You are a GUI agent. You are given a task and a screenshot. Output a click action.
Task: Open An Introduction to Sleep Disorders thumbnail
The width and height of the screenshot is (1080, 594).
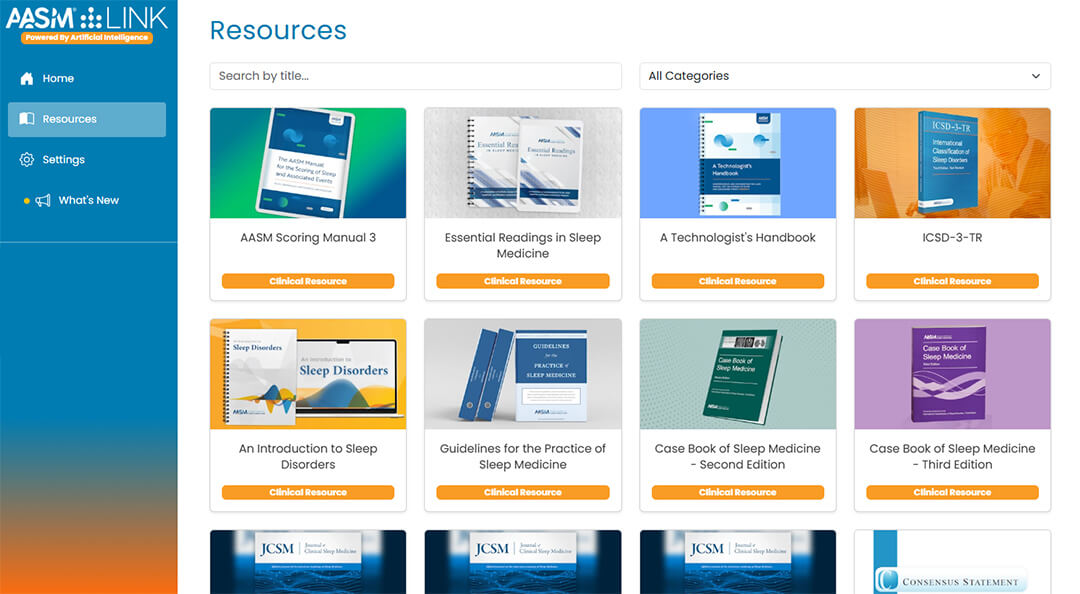point(308,374)
